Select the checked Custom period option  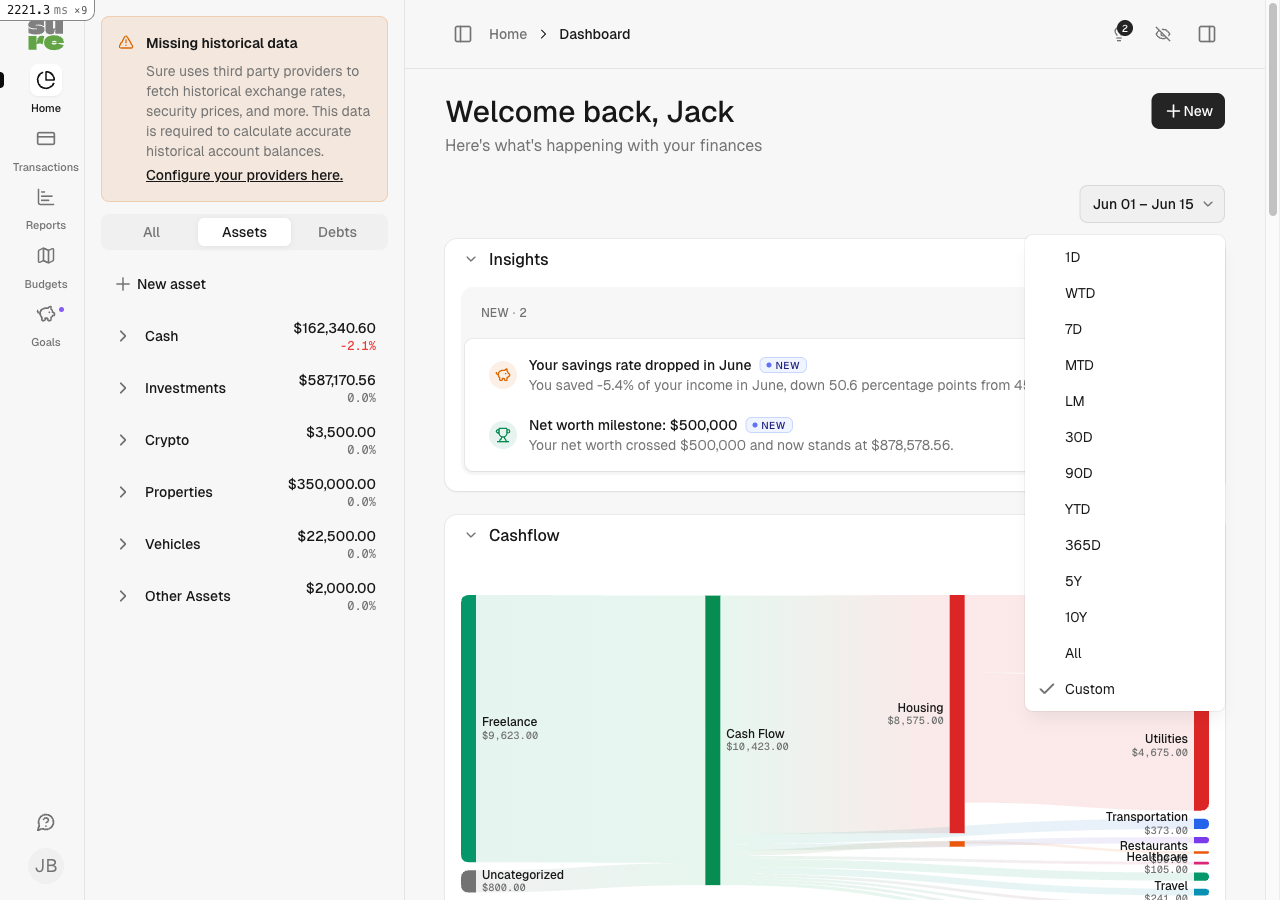point(1125,689)
